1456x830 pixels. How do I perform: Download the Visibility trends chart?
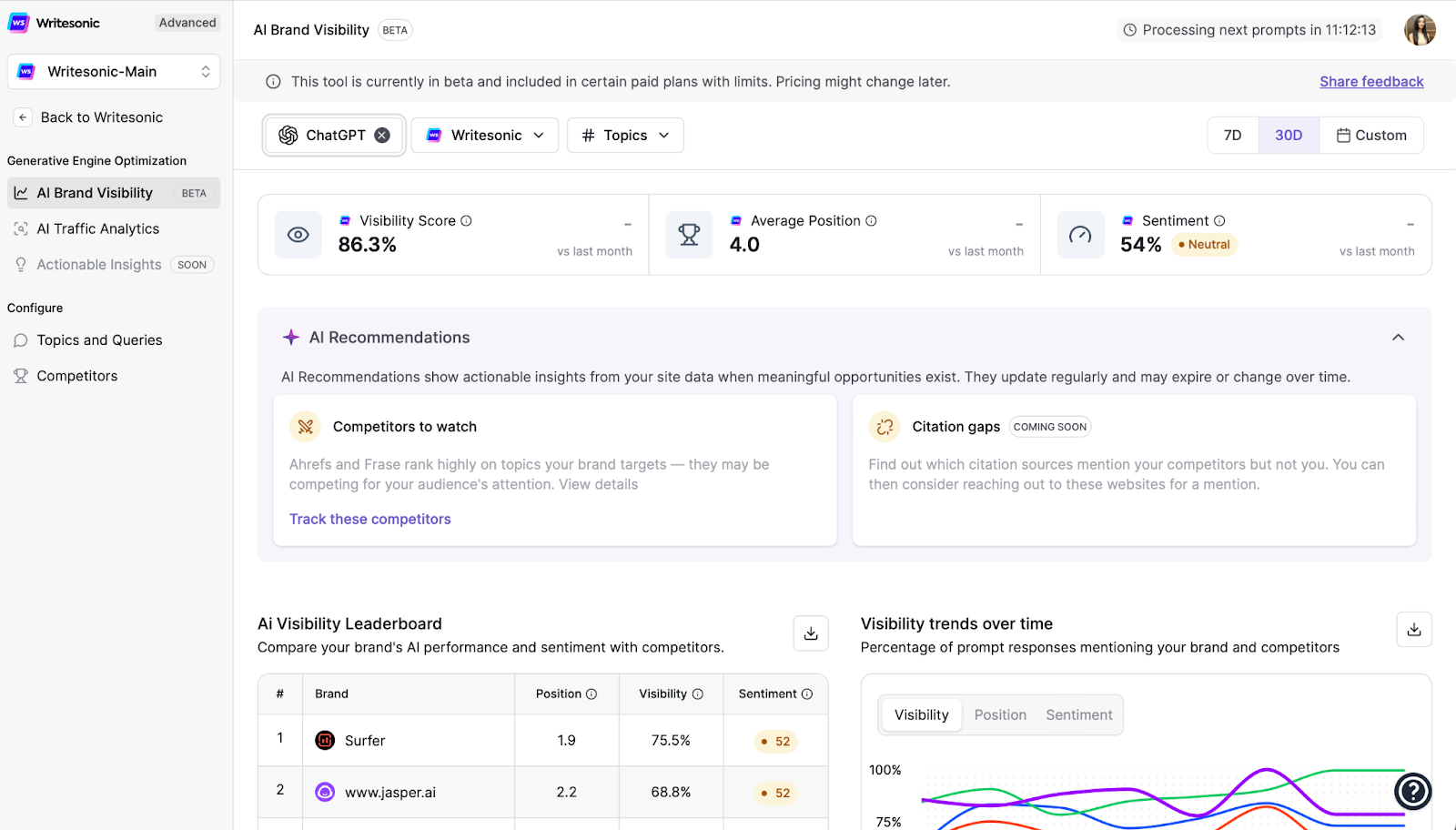pos(1414,630)
